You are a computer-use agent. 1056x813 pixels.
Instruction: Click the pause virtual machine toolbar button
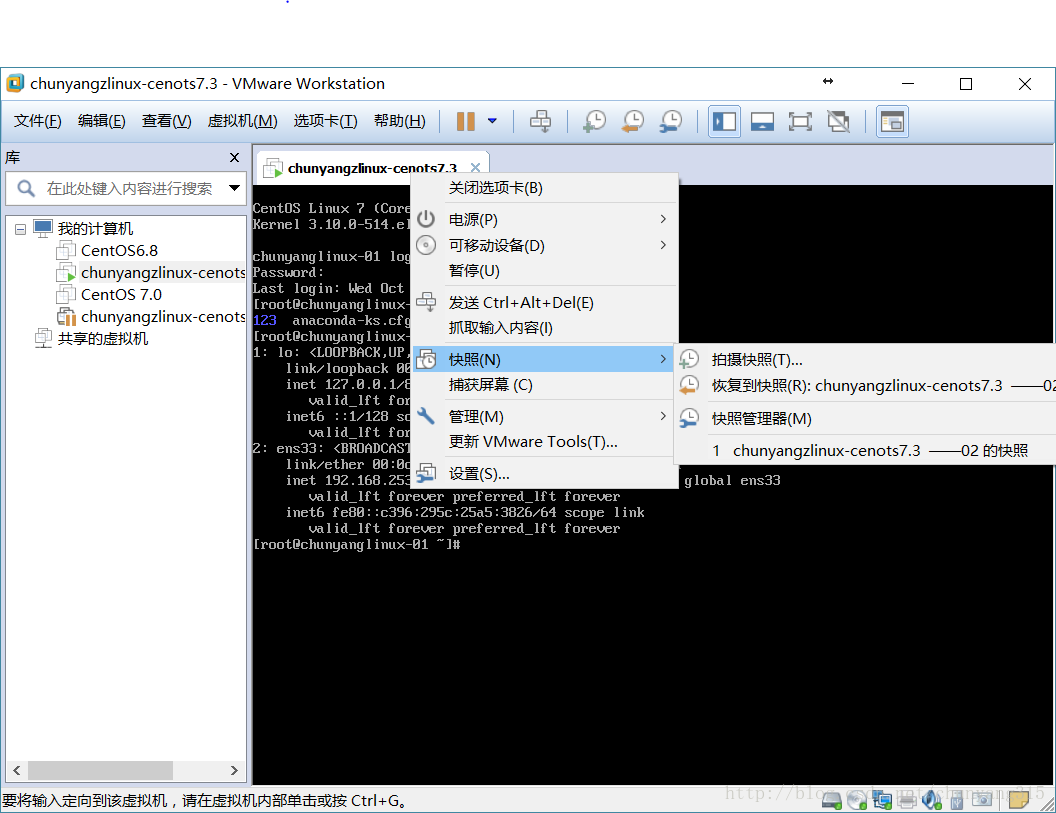point(465,122)
